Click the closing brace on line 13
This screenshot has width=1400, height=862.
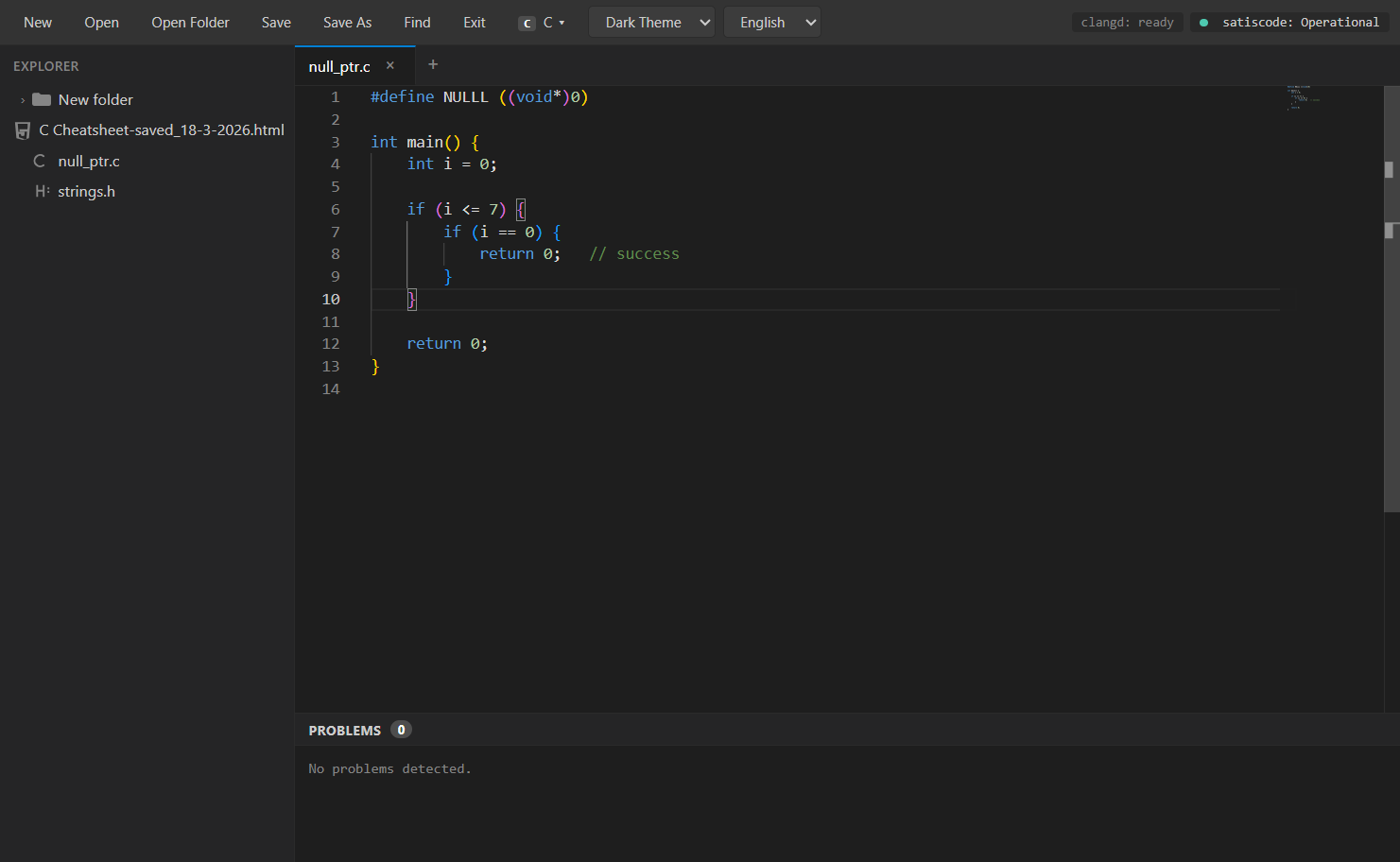pyautogui.click(x=375, y=366)
